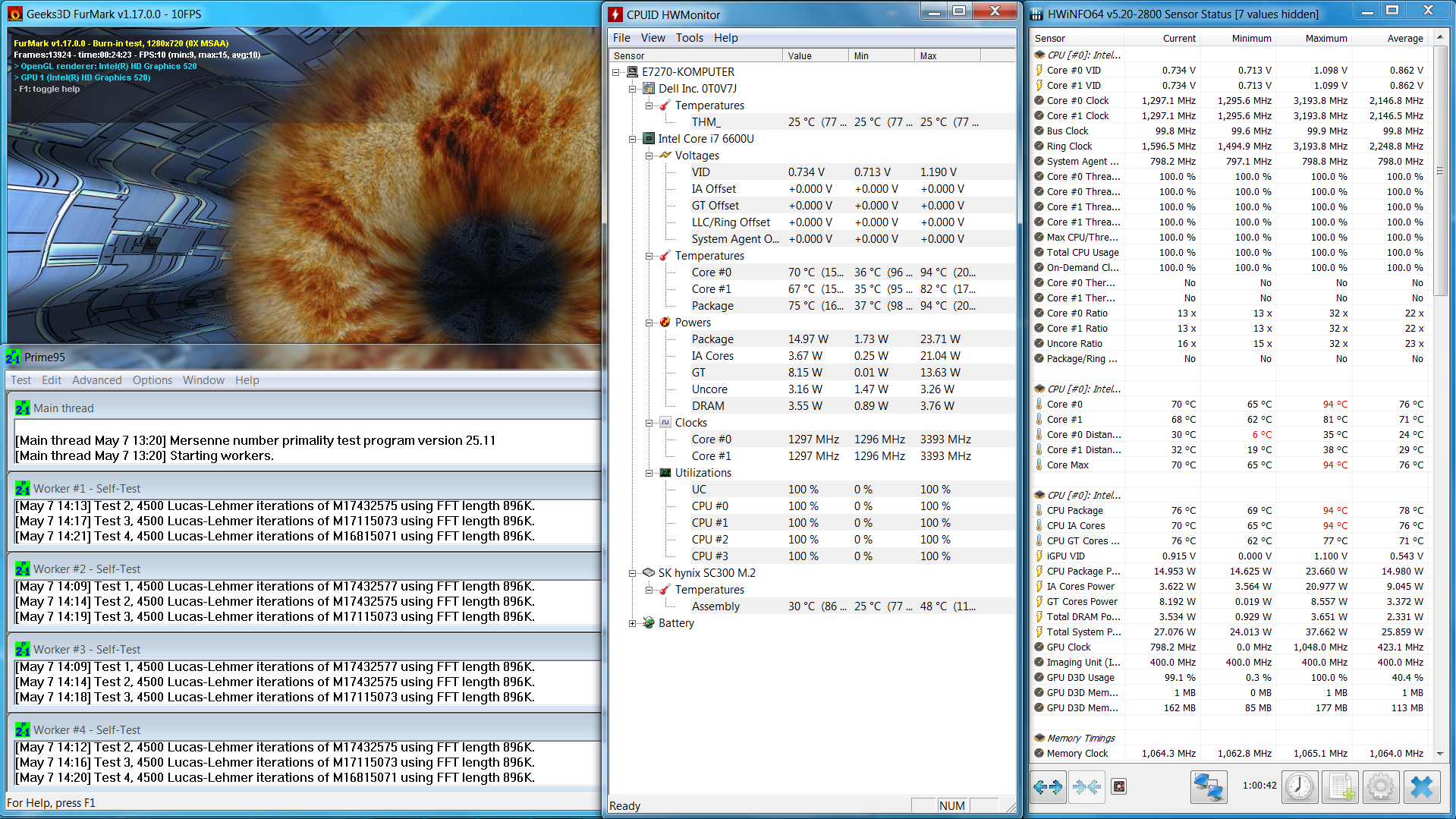Viewport: 1456px width, 819px height.
Task: Click HWiNFO scrollbar up arrow
Action: (1439, 36)
